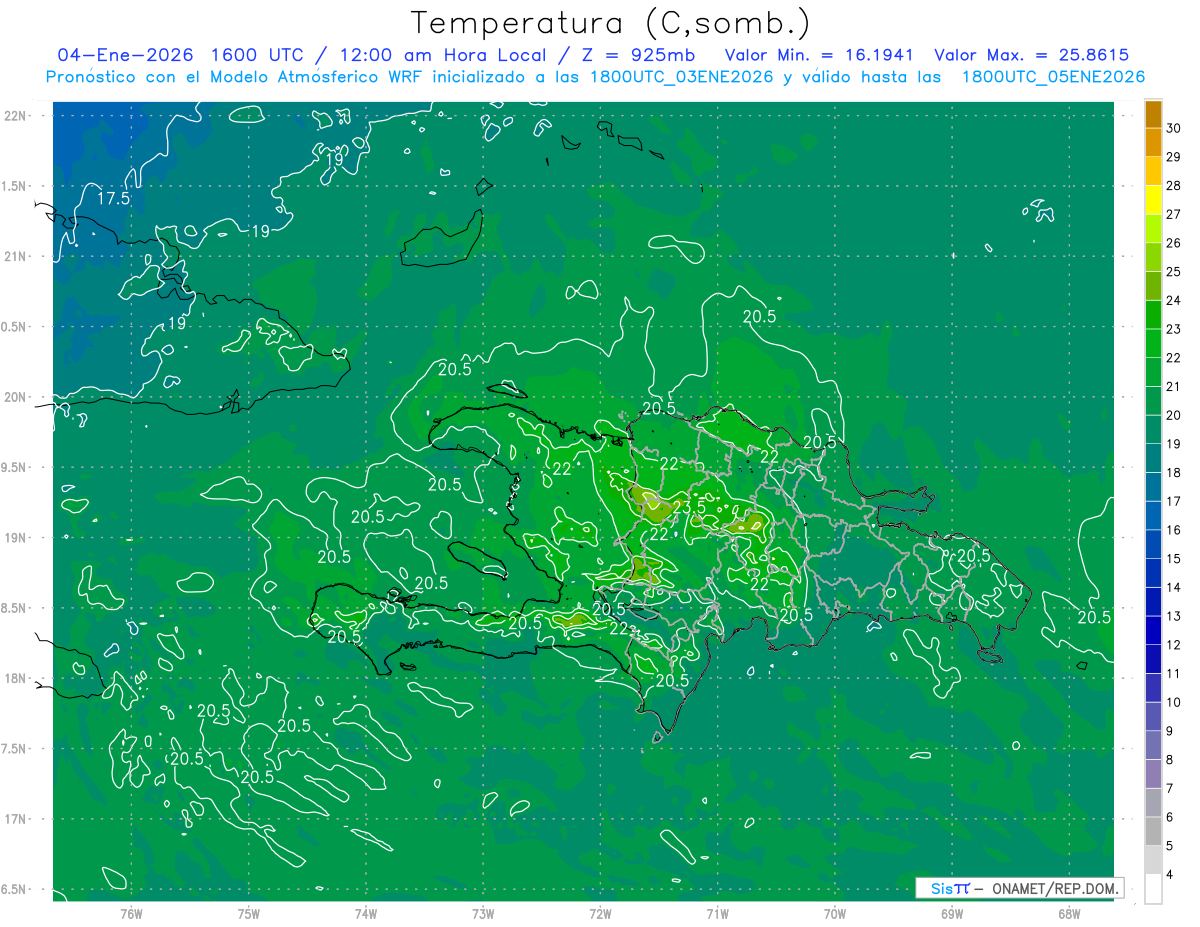Click the legend value 9
Screen dimensions: 1200x927
1170,731
